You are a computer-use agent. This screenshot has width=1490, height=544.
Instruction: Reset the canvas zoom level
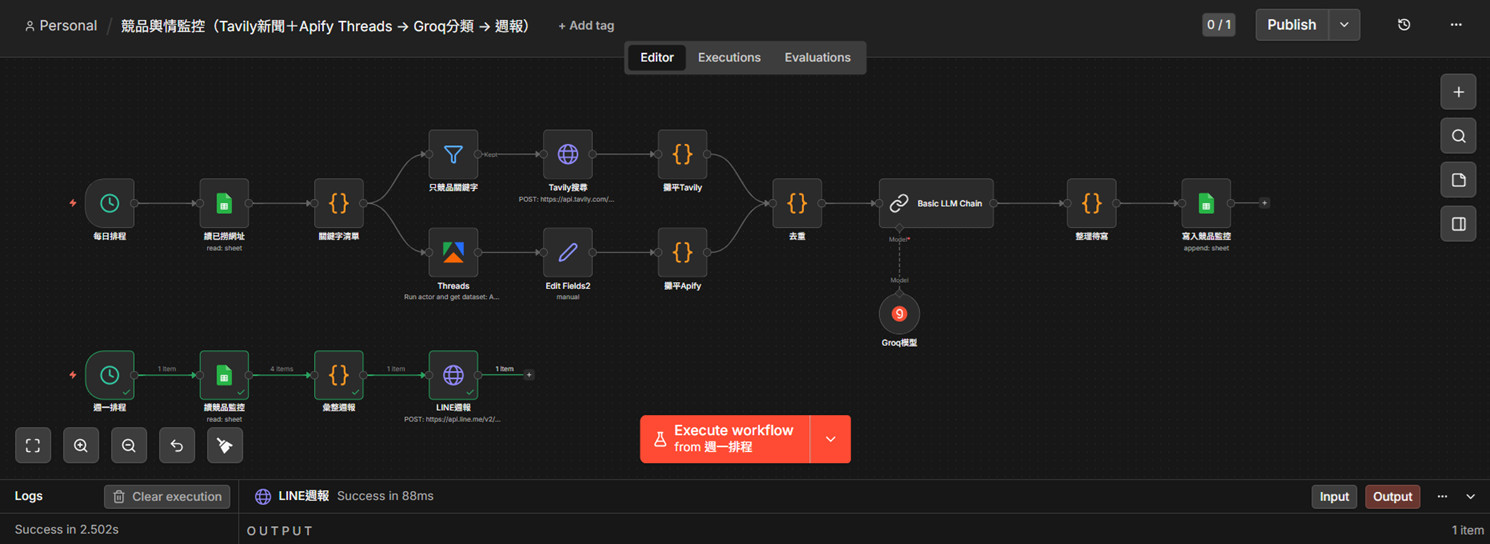click(x=177, y=446)
